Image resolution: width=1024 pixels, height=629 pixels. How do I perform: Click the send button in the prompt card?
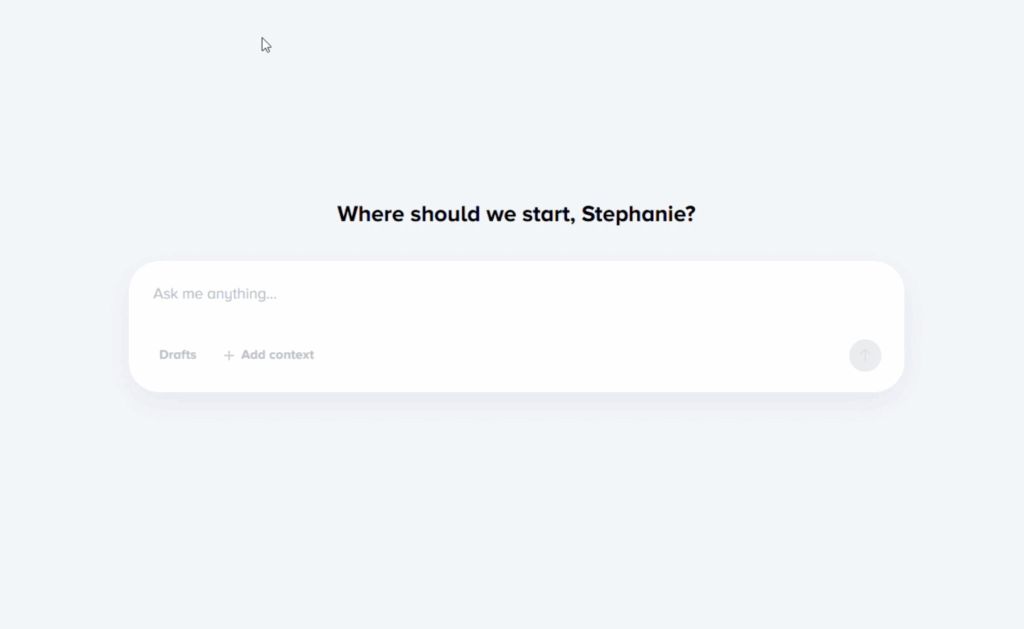coord(865,355)
